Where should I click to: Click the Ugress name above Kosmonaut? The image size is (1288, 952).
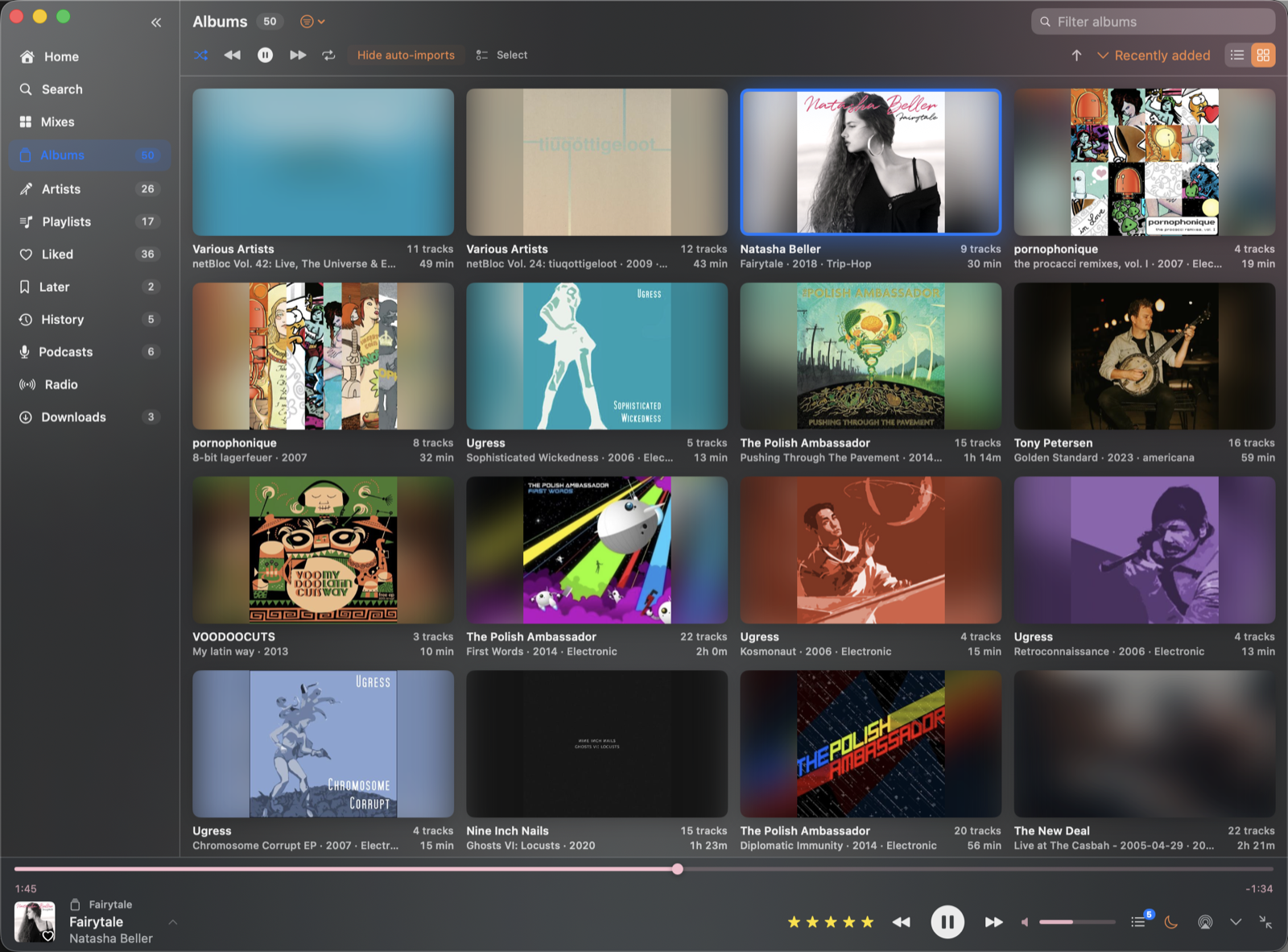pyautogui.click(x=759, y=637)
